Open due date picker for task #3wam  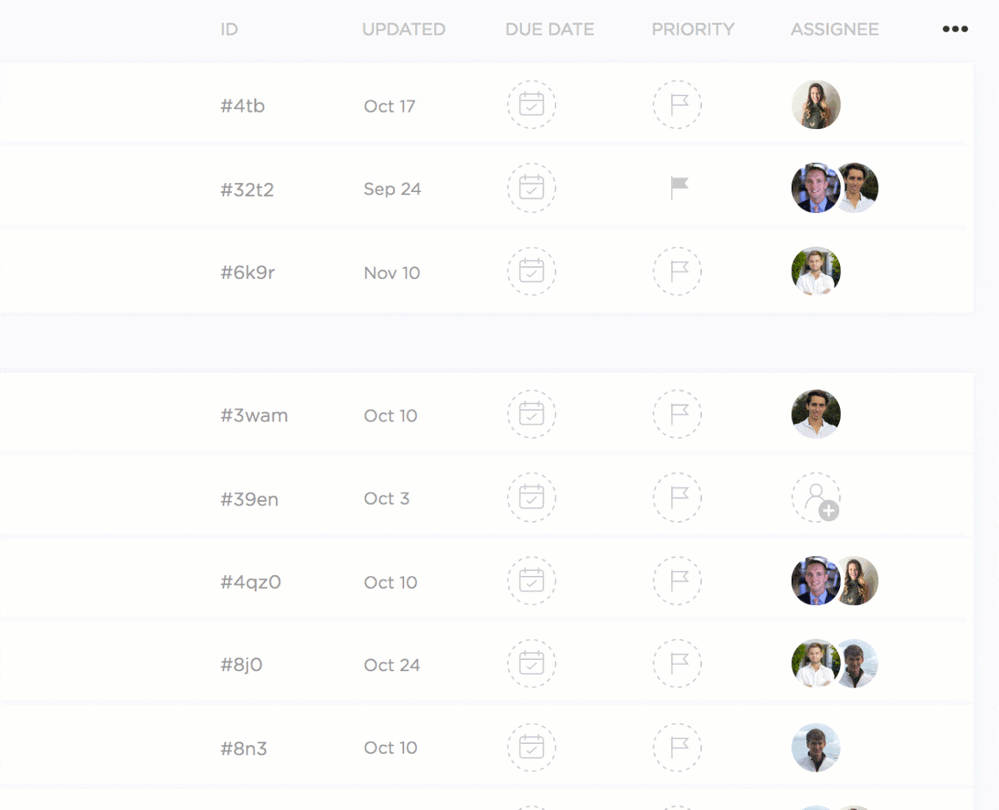click(x=531, y=415)
